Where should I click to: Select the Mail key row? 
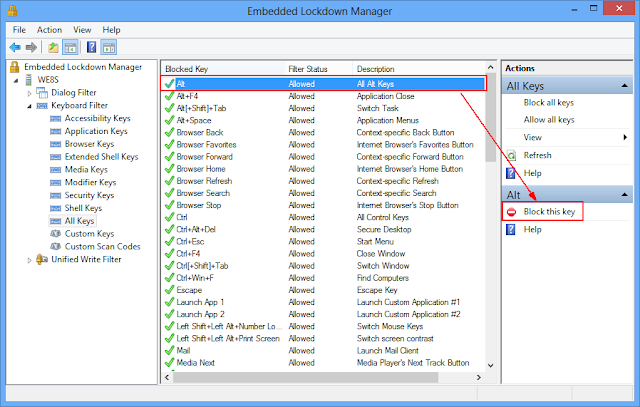(323, 351)
